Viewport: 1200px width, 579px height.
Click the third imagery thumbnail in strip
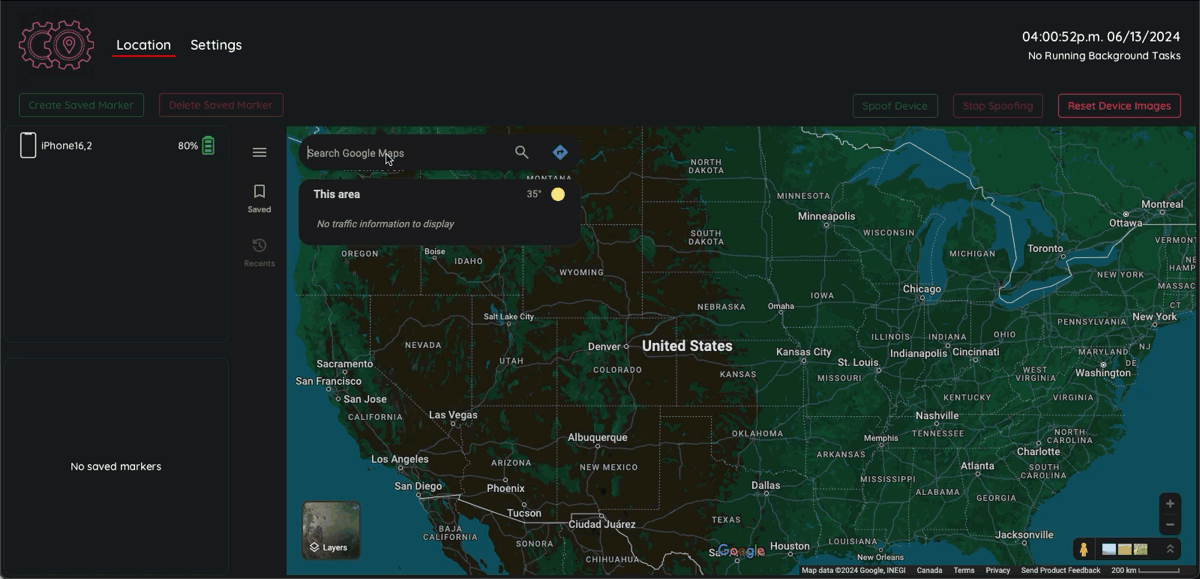(x=1140, y=550)
